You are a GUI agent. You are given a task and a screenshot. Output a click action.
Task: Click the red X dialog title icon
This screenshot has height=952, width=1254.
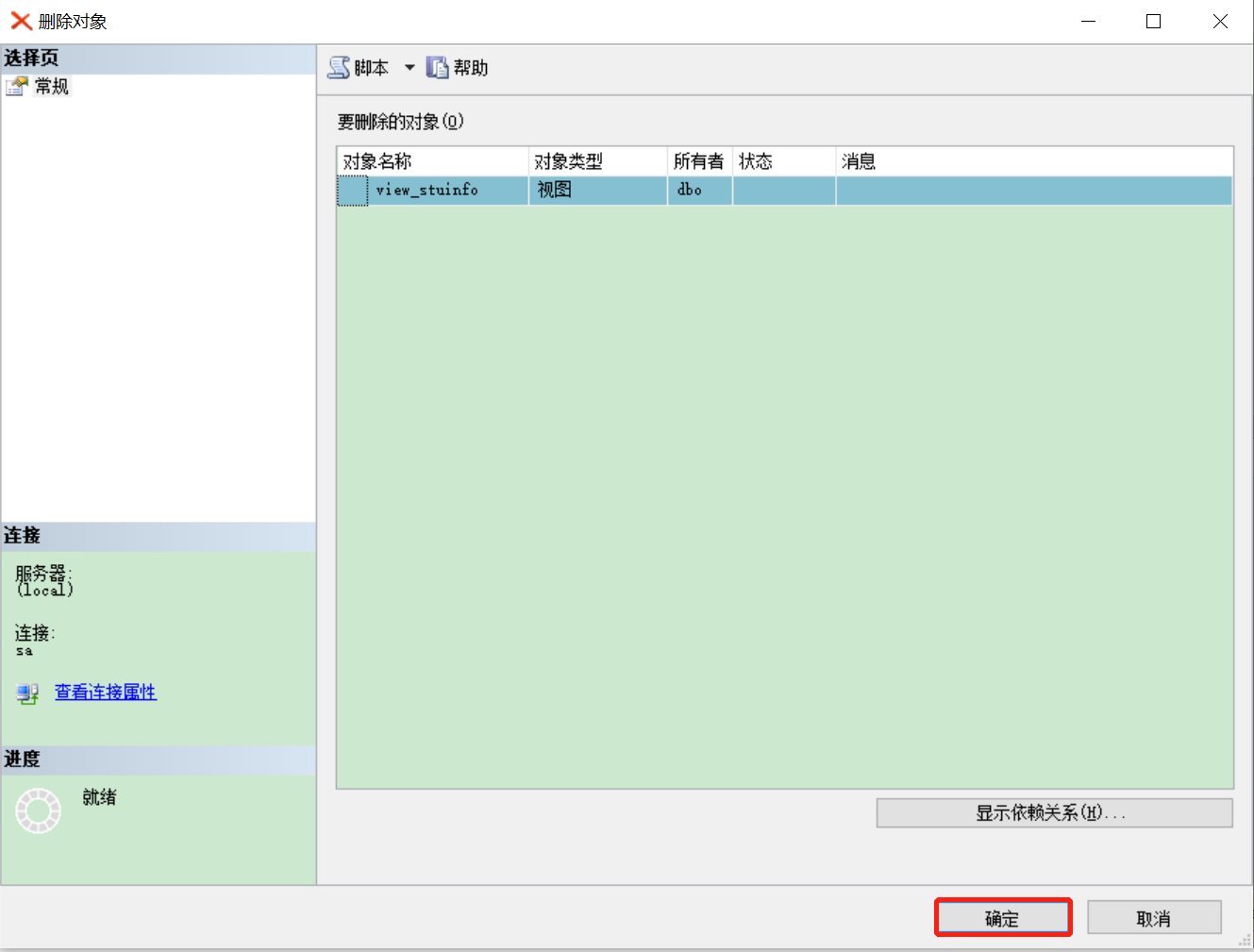pos(21,21)
